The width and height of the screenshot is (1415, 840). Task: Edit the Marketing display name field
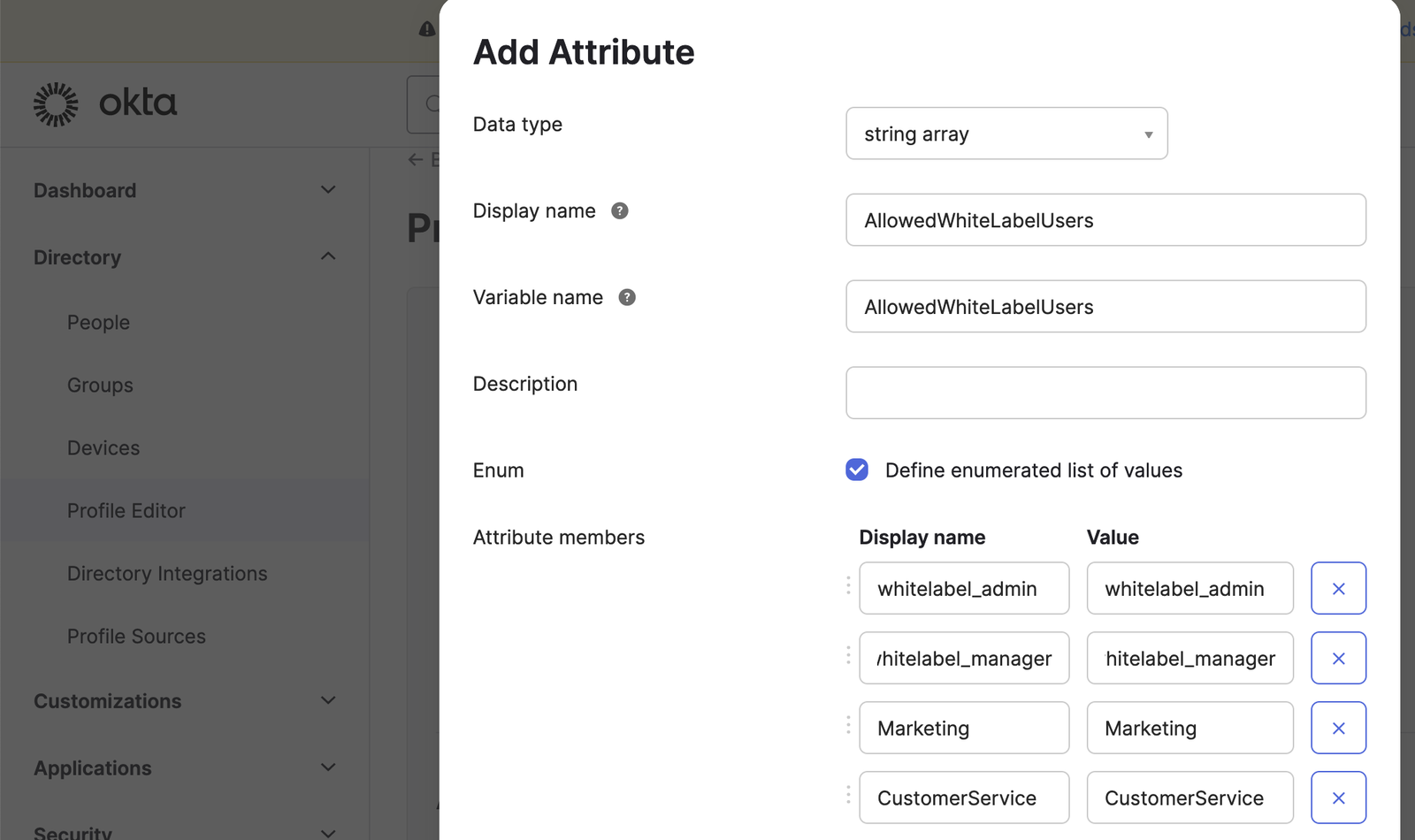964,728
